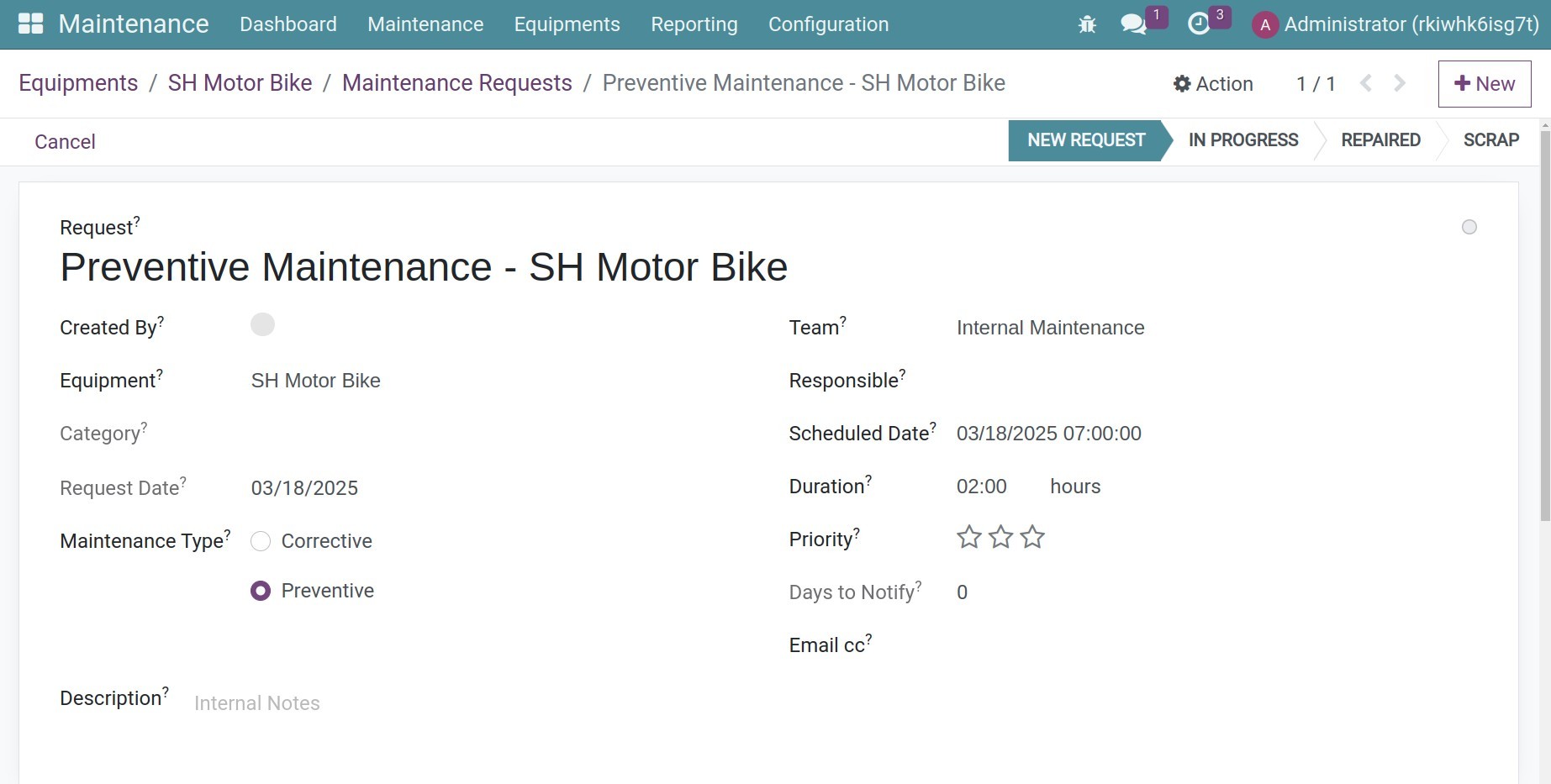Go to SH Motor Bike breadcrumb

240,82
